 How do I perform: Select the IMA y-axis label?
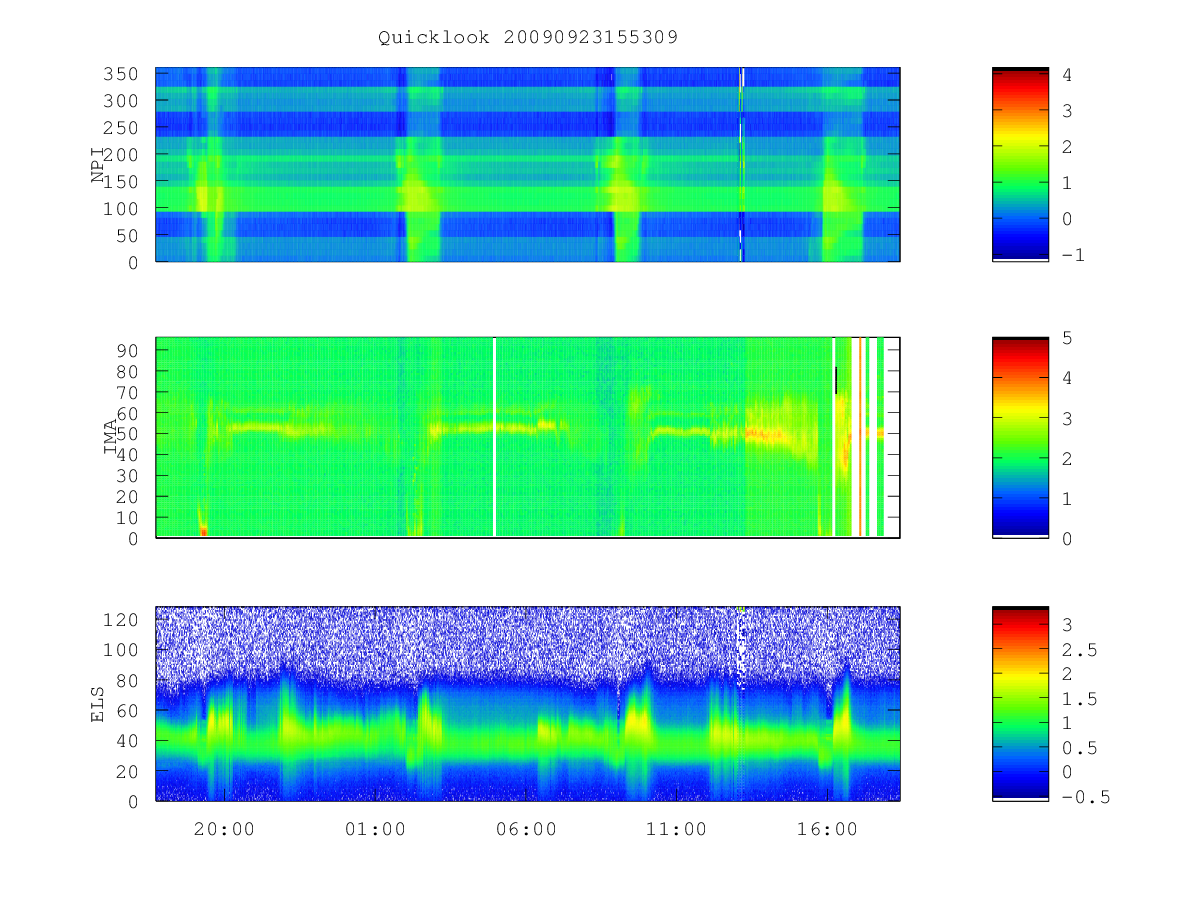[x=111, y=437]
